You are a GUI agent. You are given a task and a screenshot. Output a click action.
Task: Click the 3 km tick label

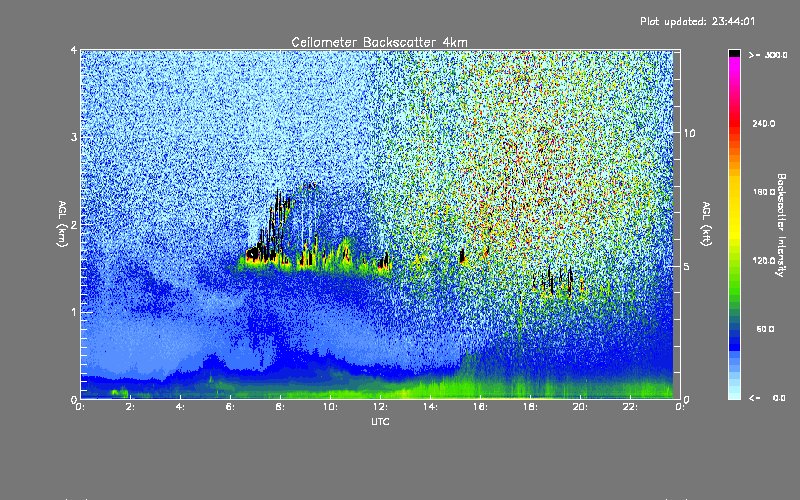(x=73, y=137)
